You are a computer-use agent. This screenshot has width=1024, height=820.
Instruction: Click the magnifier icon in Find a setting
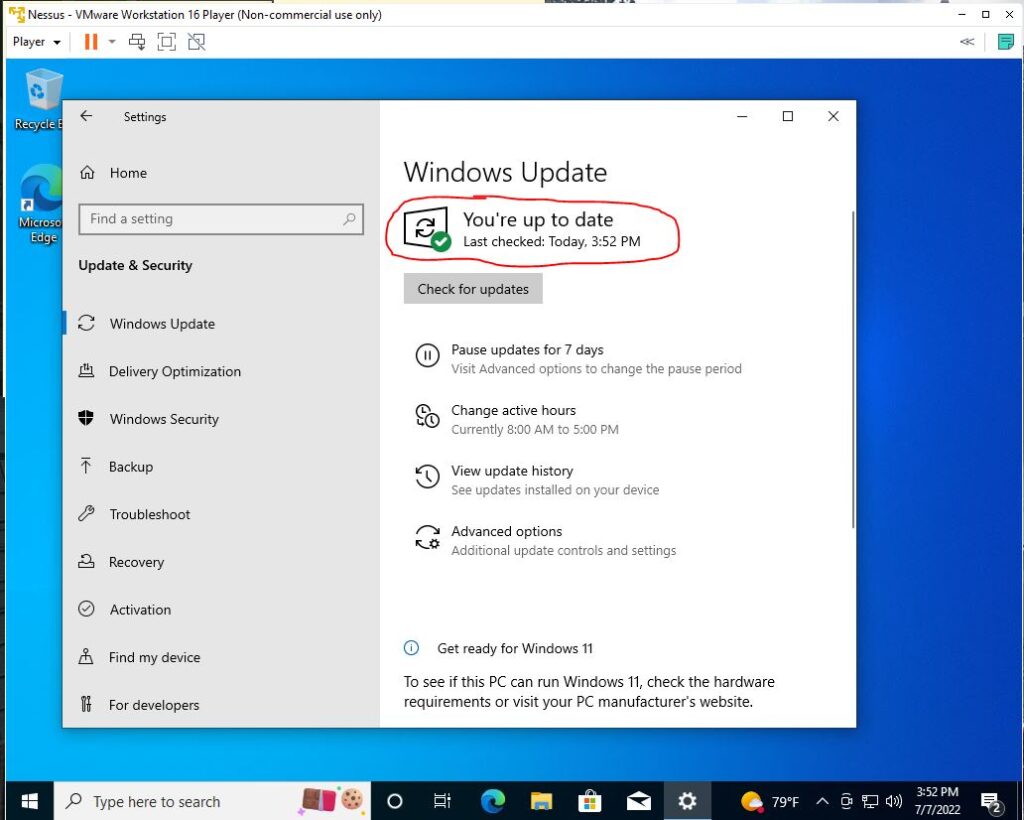[x=349, y=219]
